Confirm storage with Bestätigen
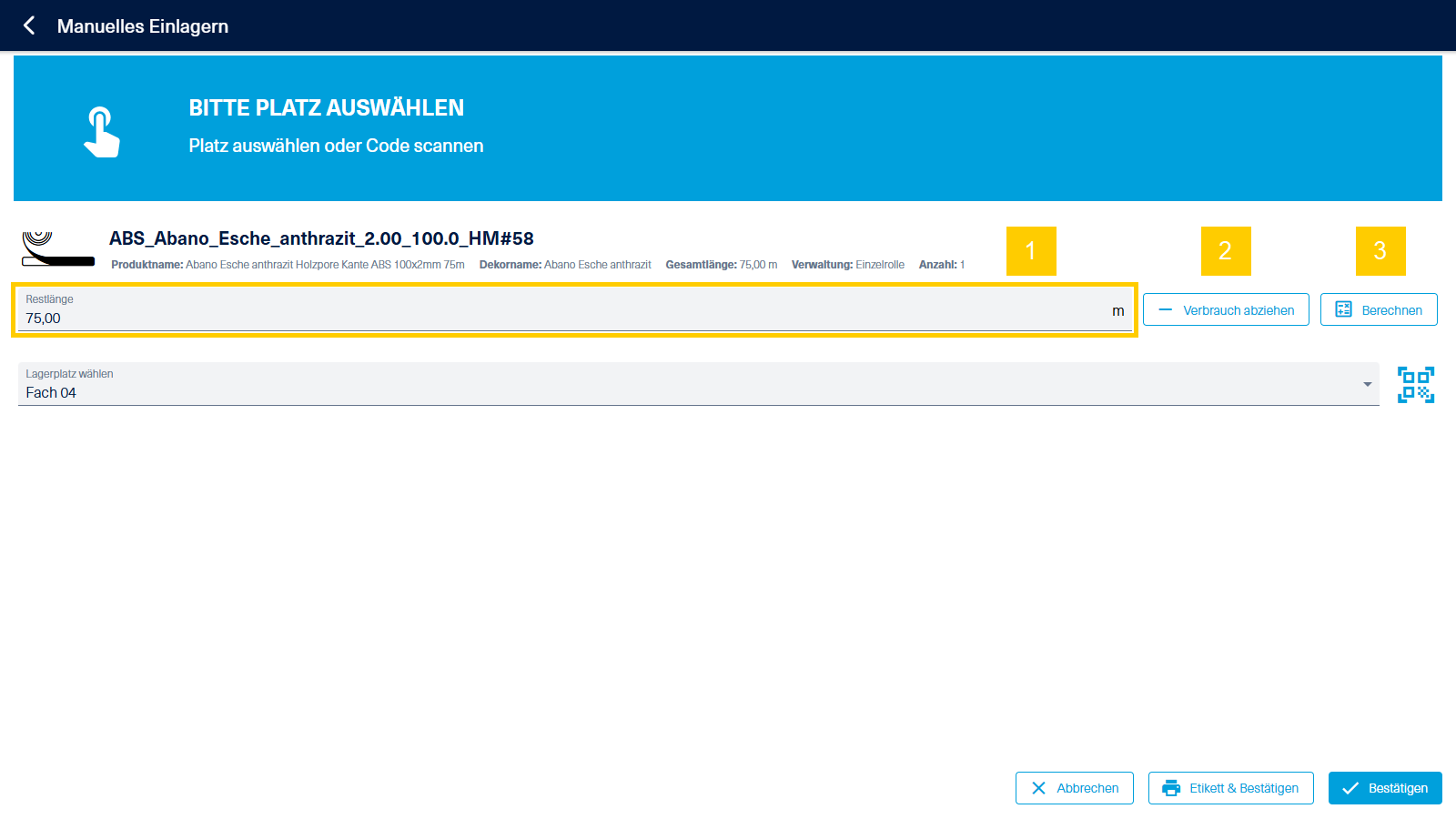 (x=1384, y=788)
